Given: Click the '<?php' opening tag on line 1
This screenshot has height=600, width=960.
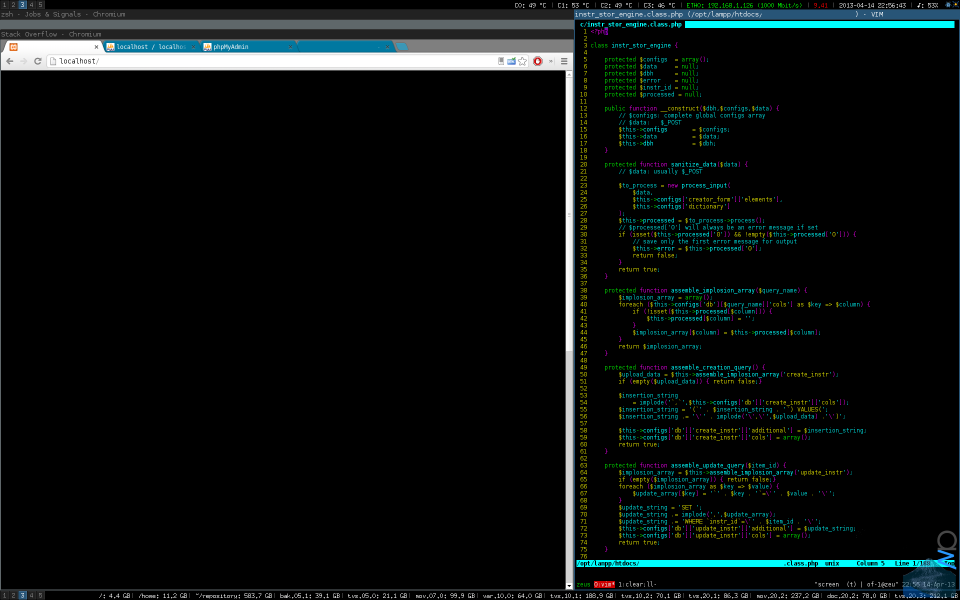Looking at the screenshot, I should (600, 32).
